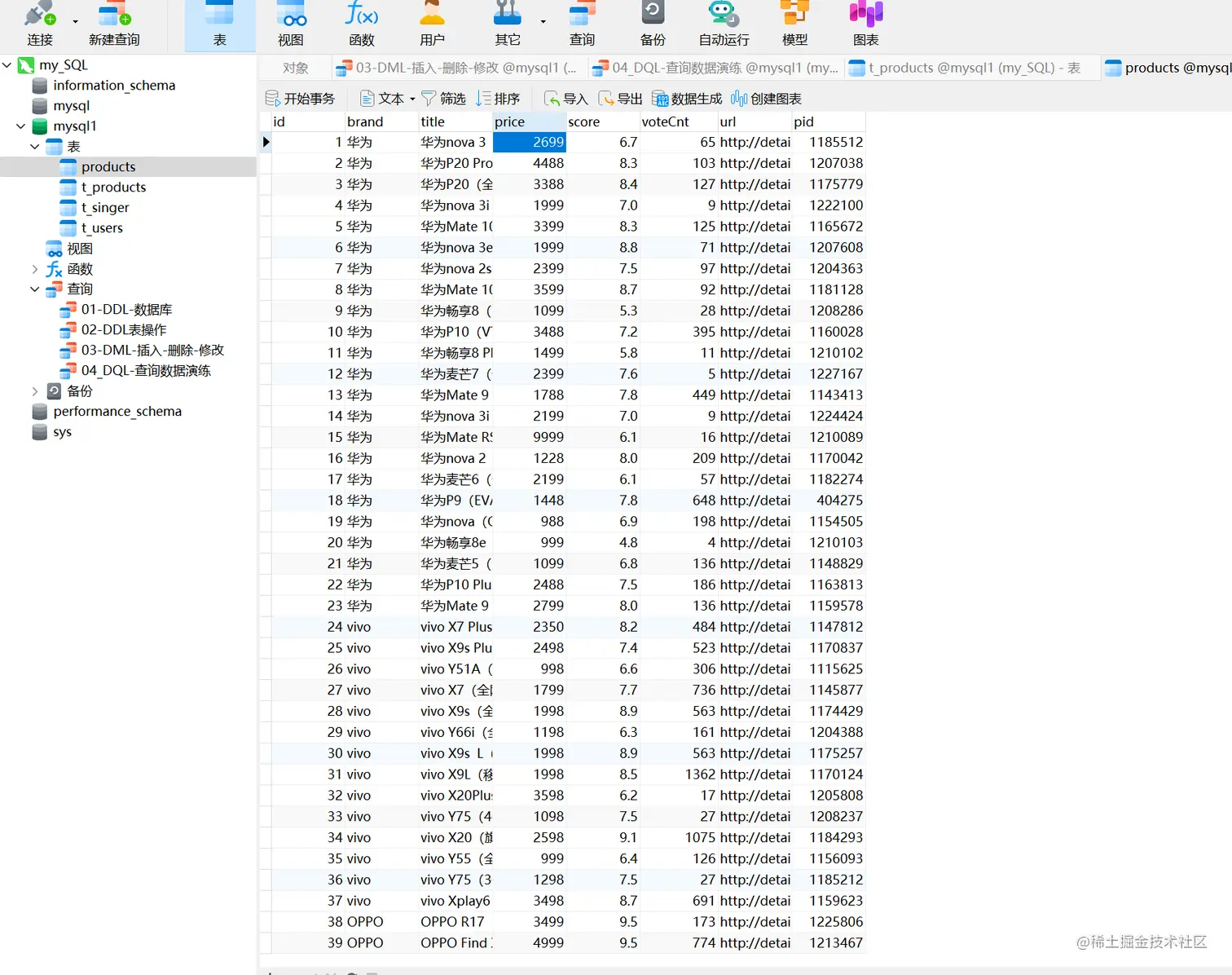Open the 视图 views toolbar icon
This screenshot has width=1232, height=975.
(291, 24)
